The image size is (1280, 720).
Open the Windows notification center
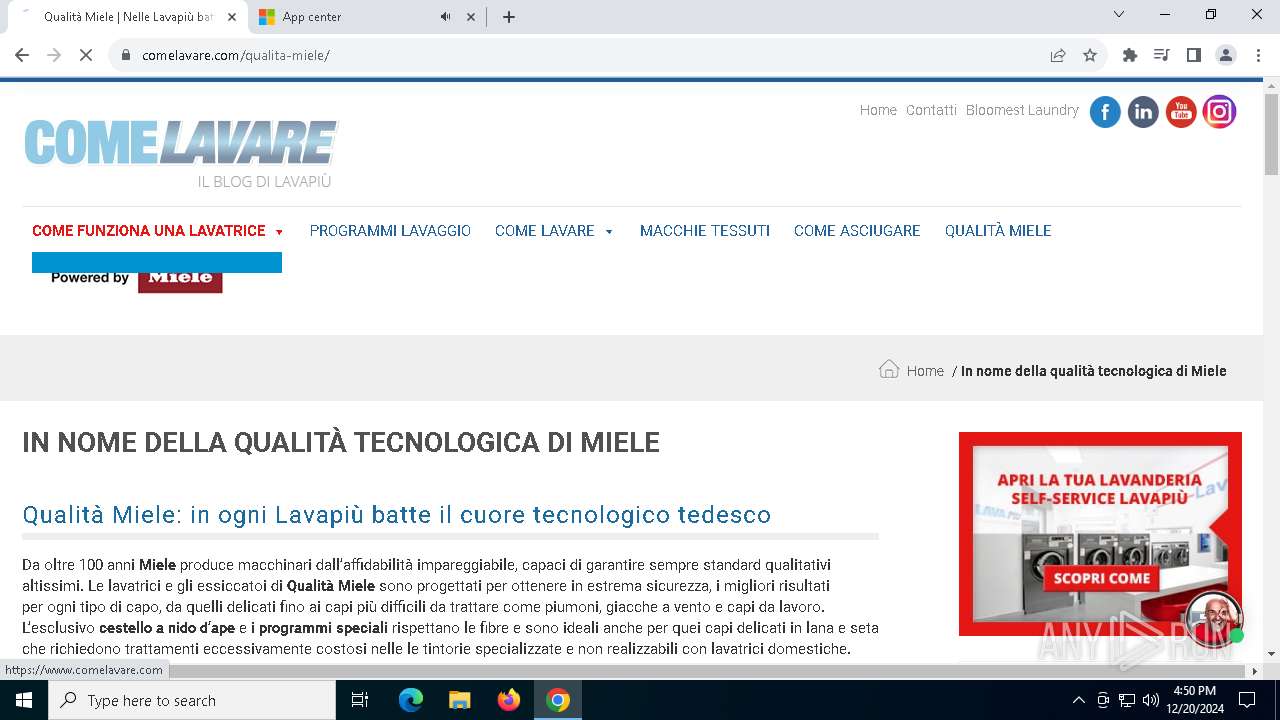pos(1247,700)
